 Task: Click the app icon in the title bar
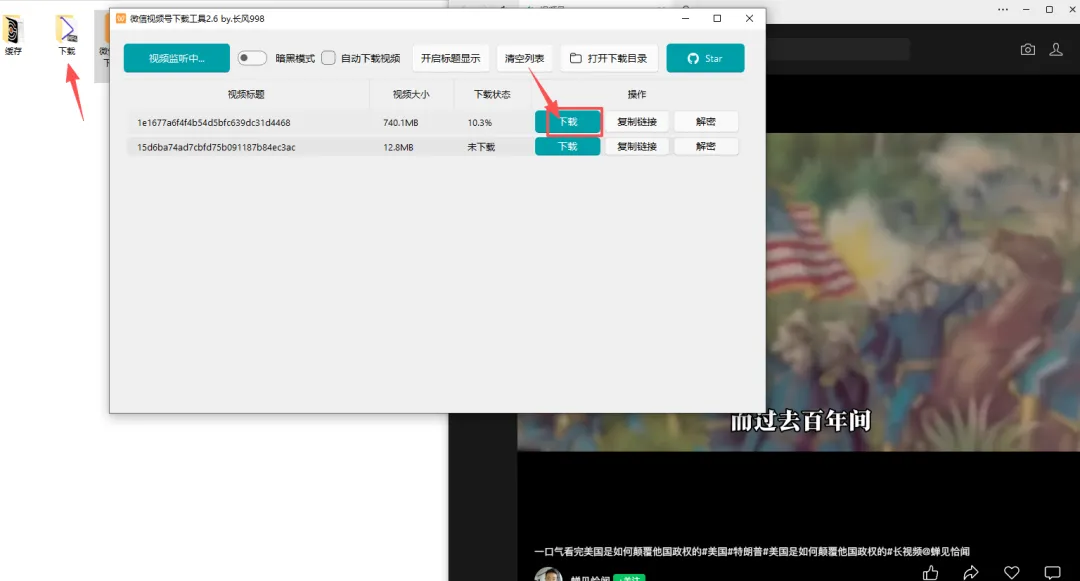(x=121, y=19)
